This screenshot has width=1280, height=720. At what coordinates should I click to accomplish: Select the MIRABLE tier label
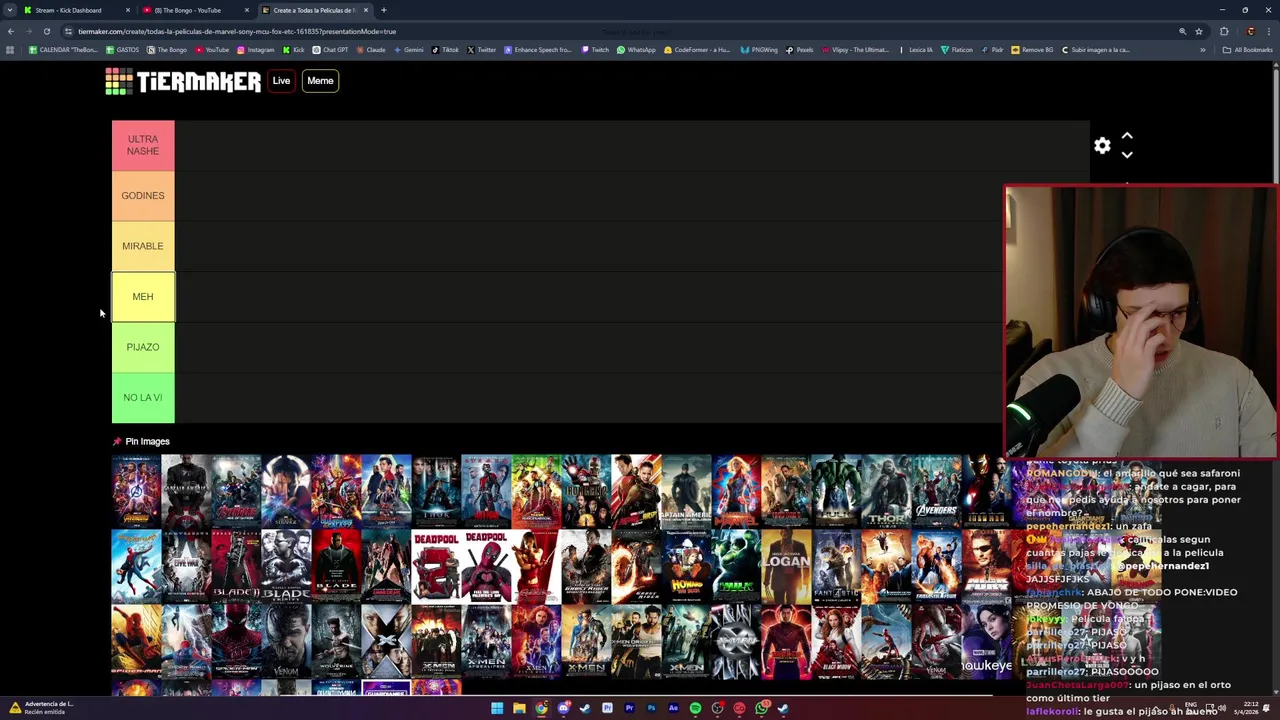tap(143, 246)
